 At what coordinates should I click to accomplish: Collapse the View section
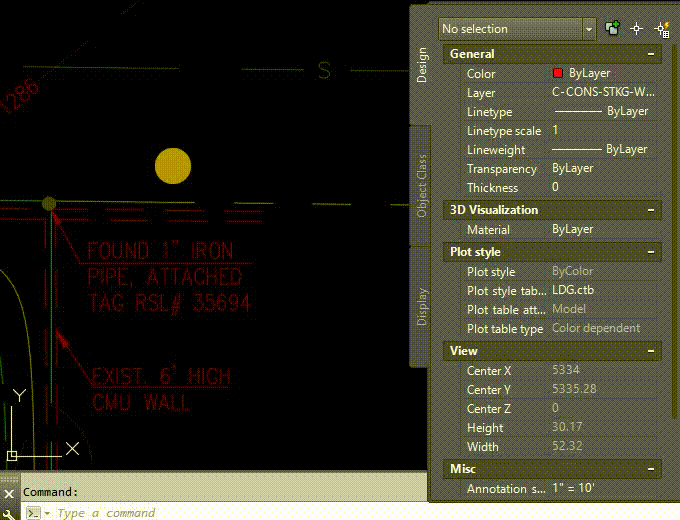(x=651, y=351)
